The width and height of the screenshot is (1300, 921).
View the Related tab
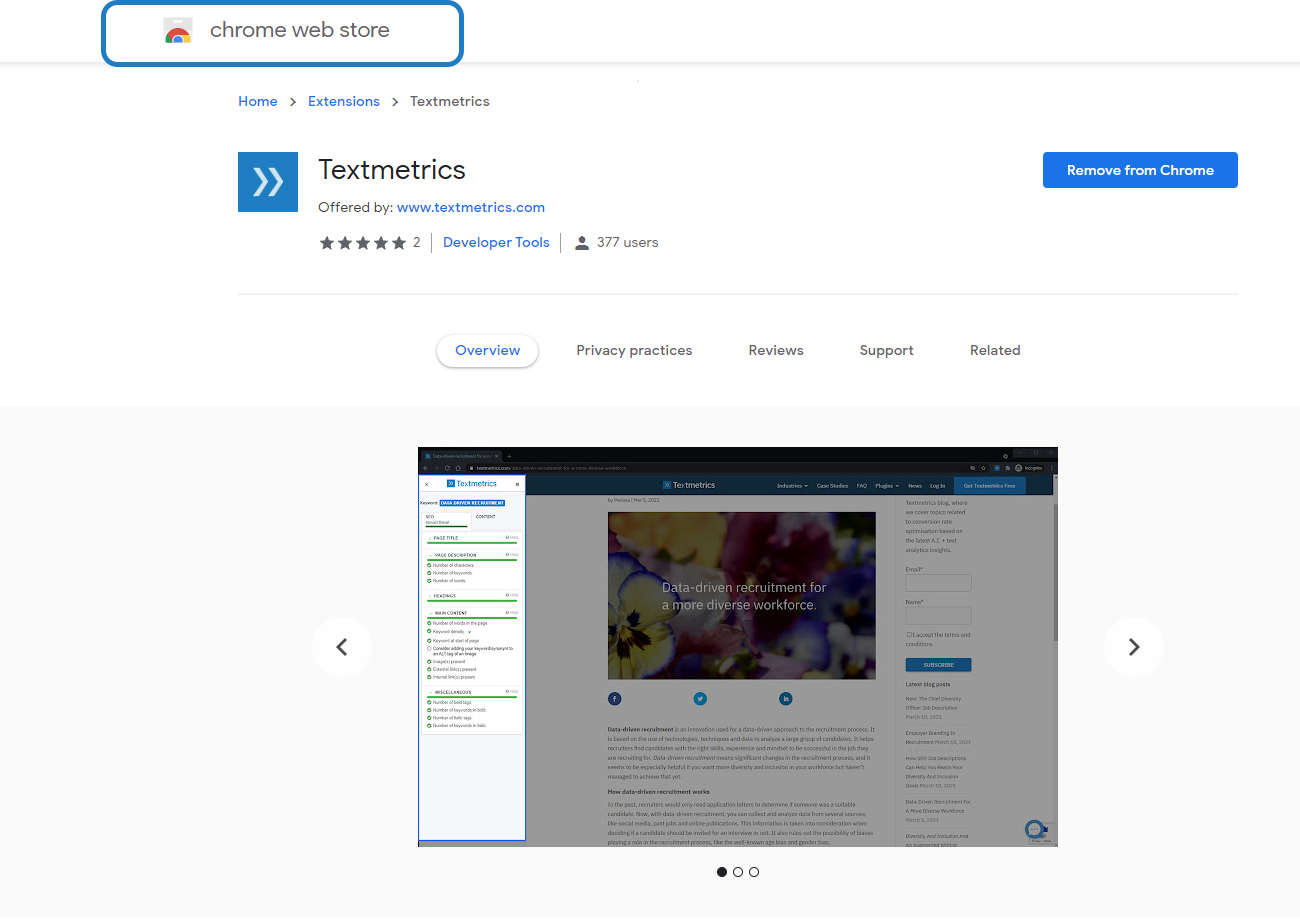pyautogui.click(x=995, y=351)
